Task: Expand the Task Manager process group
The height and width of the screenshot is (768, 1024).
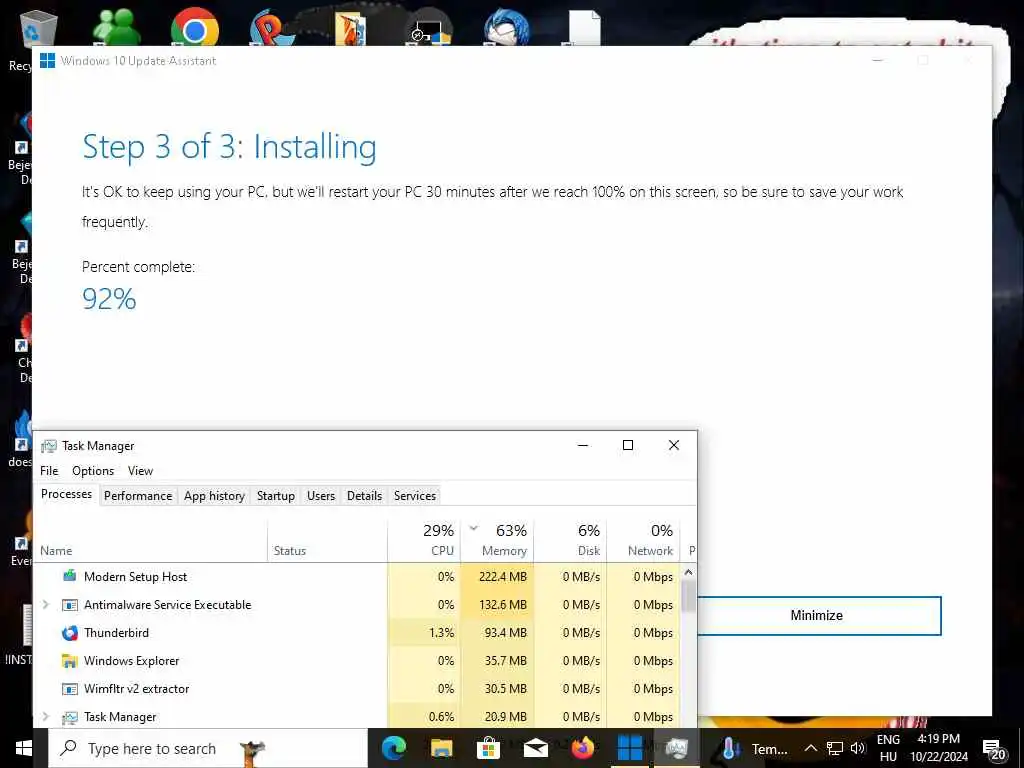Action: pyautogui.click(x=46, y=717)
